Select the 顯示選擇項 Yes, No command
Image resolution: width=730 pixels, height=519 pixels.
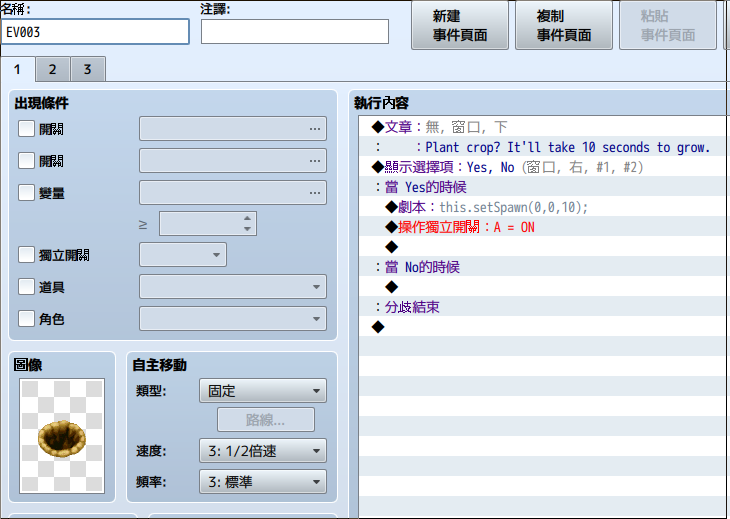tap(544, 167)
